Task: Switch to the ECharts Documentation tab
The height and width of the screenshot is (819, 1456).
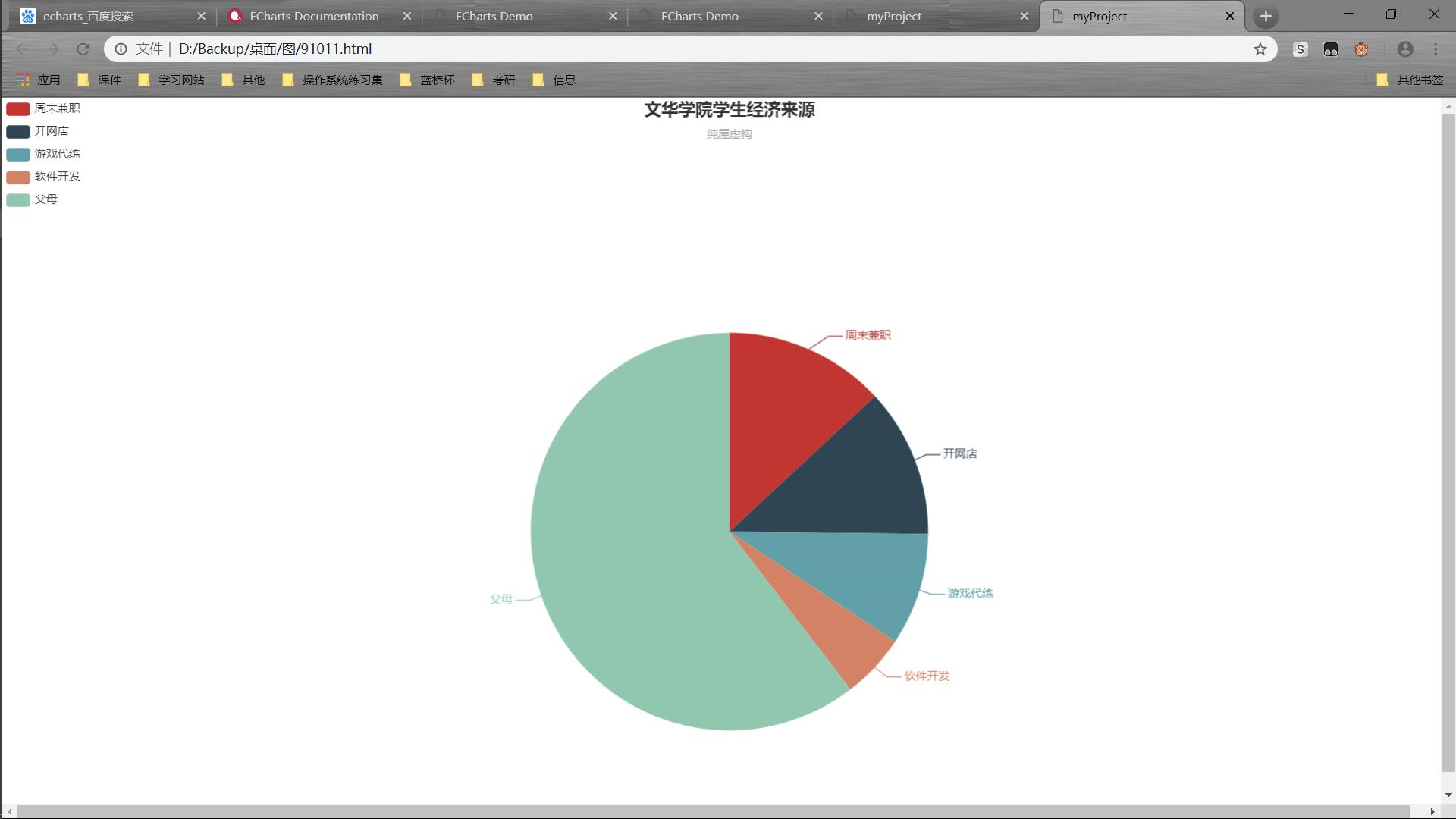Action: [314, 16]
